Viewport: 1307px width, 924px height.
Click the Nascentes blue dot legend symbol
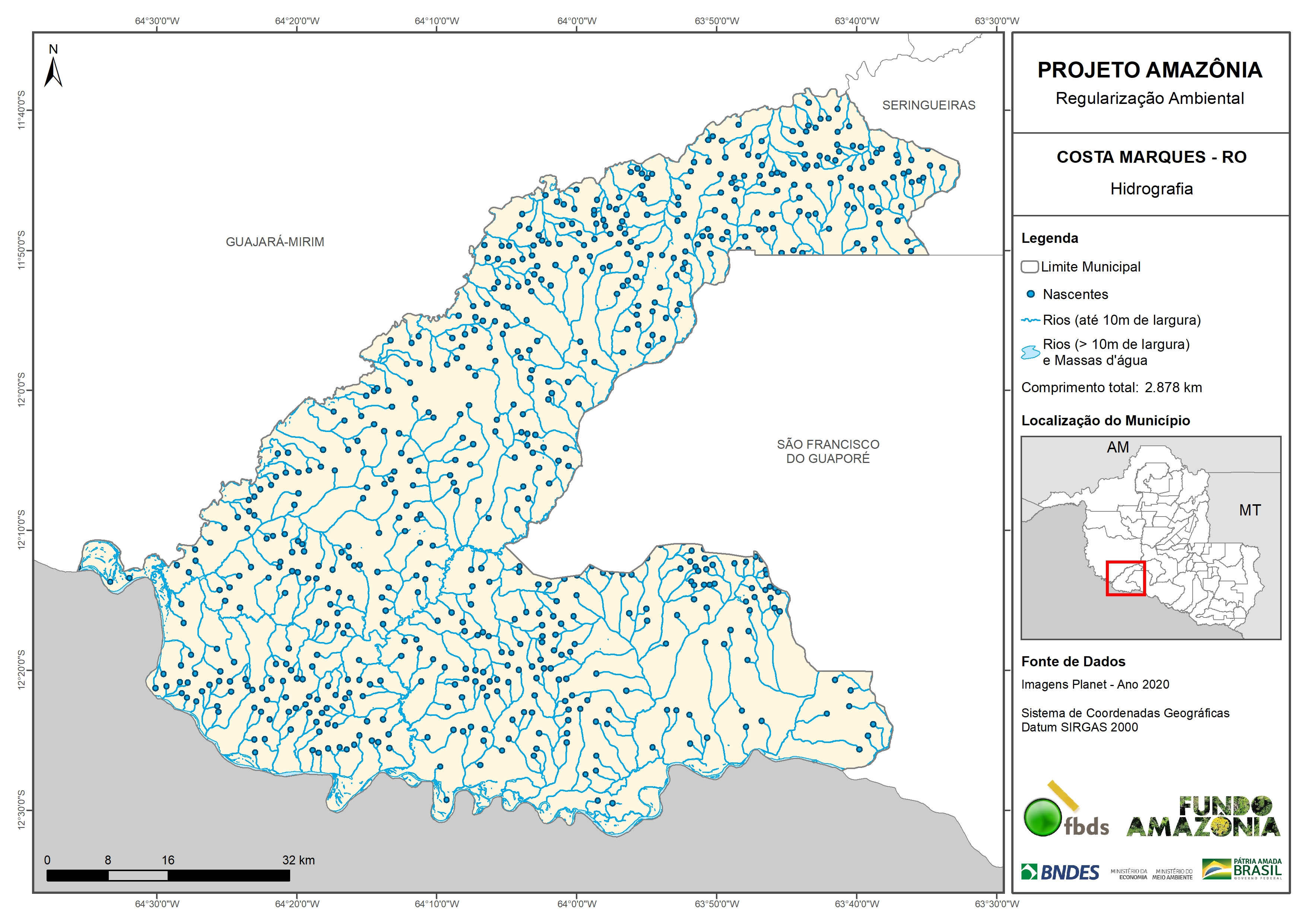(1030, 294)
